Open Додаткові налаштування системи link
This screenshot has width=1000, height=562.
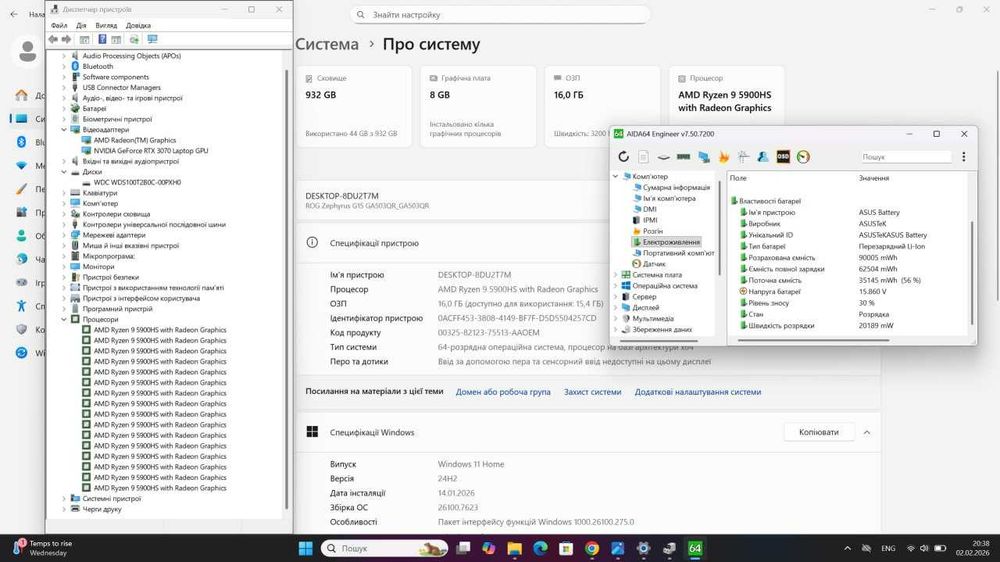pos(697,392)
